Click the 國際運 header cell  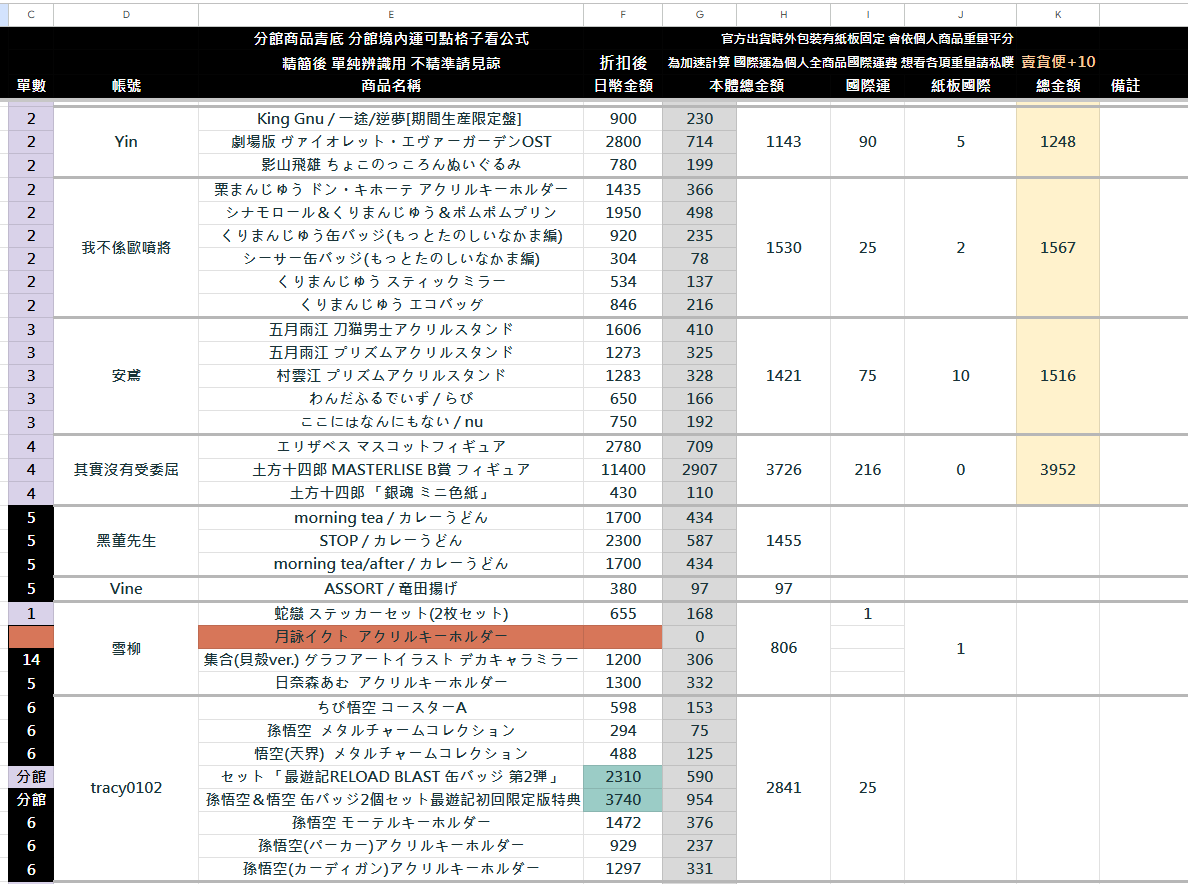tap(868, 86)
